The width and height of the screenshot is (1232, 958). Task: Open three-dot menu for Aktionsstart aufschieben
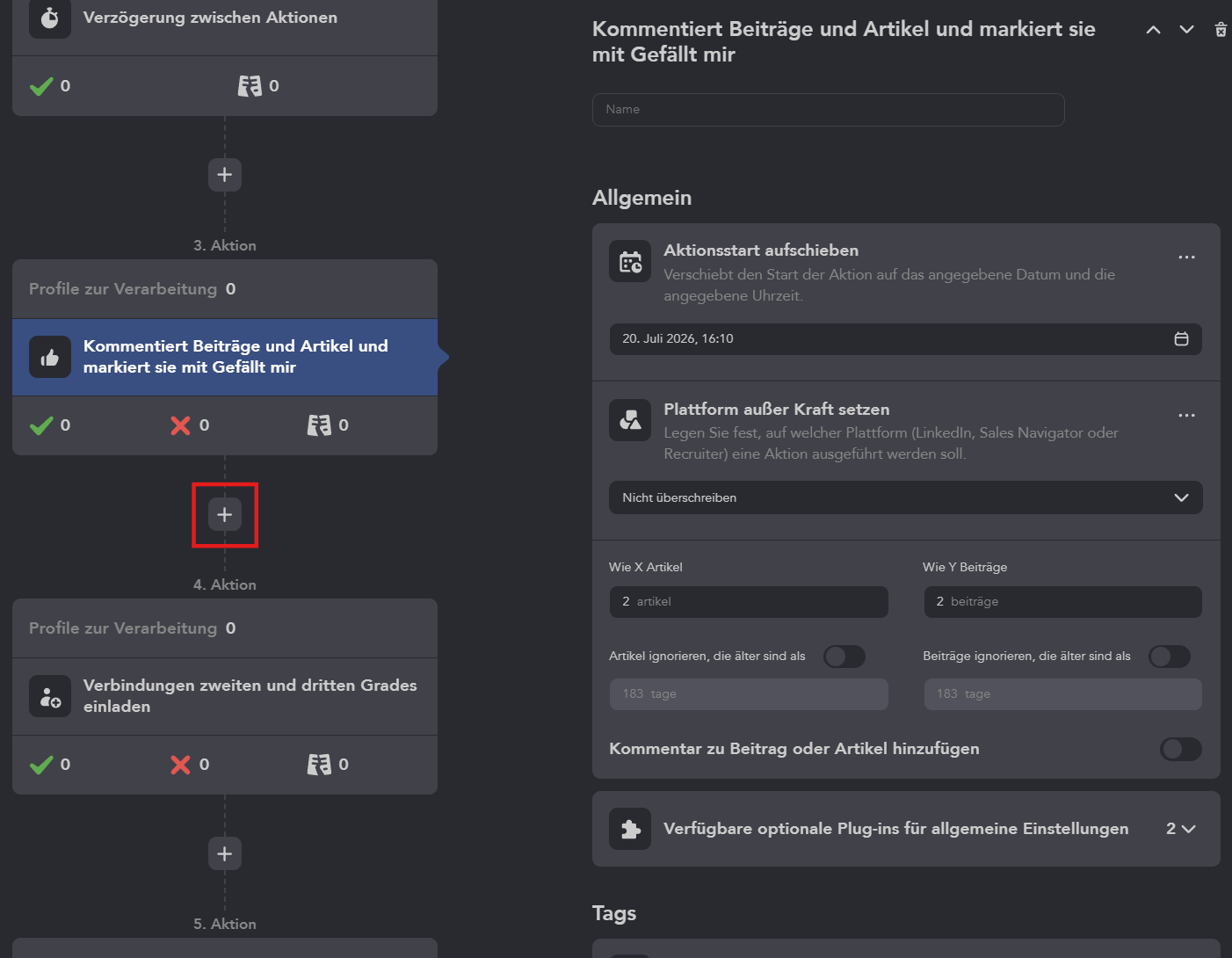click(x=1186, y=258)
